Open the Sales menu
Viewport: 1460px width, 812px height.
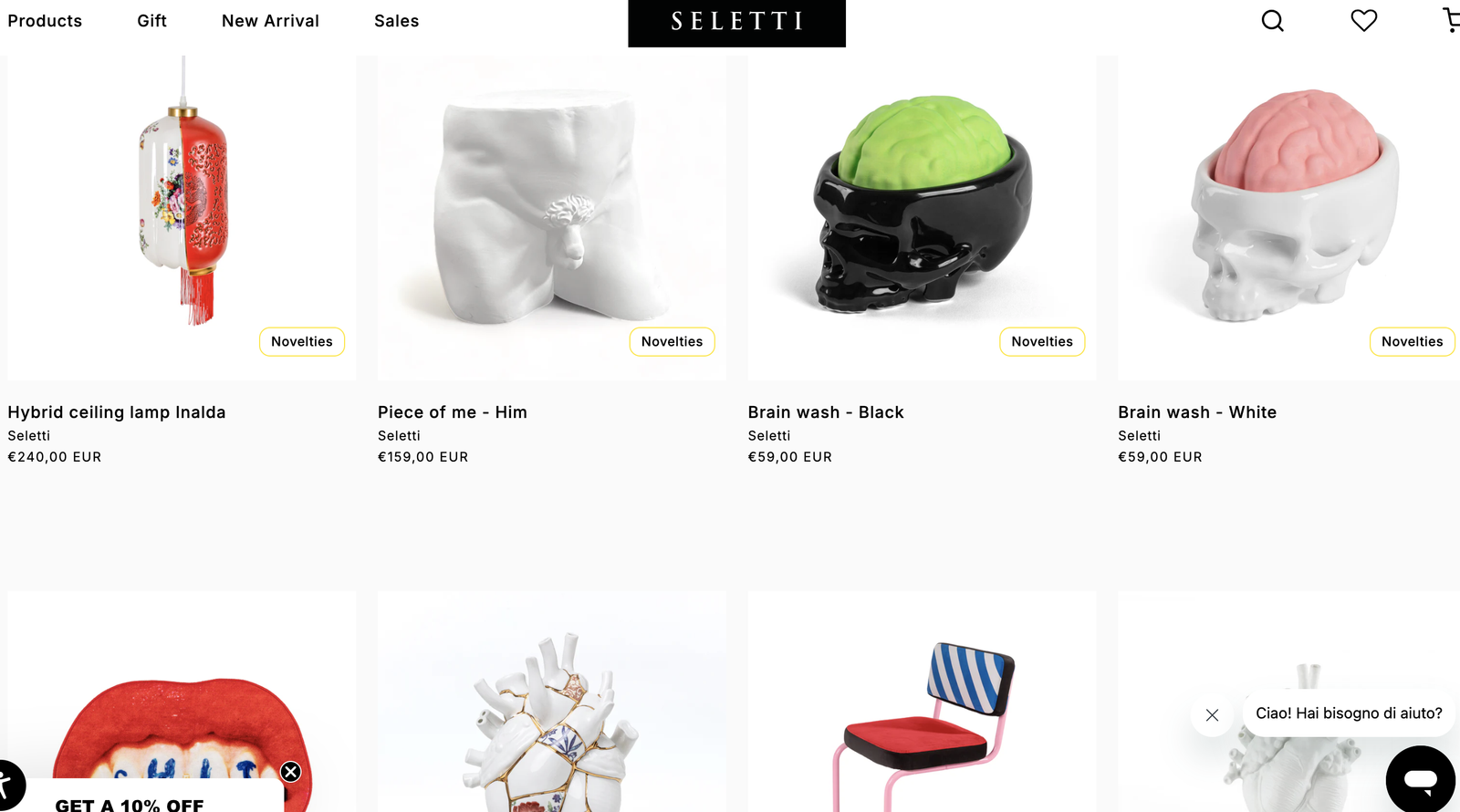click(397, 21)
